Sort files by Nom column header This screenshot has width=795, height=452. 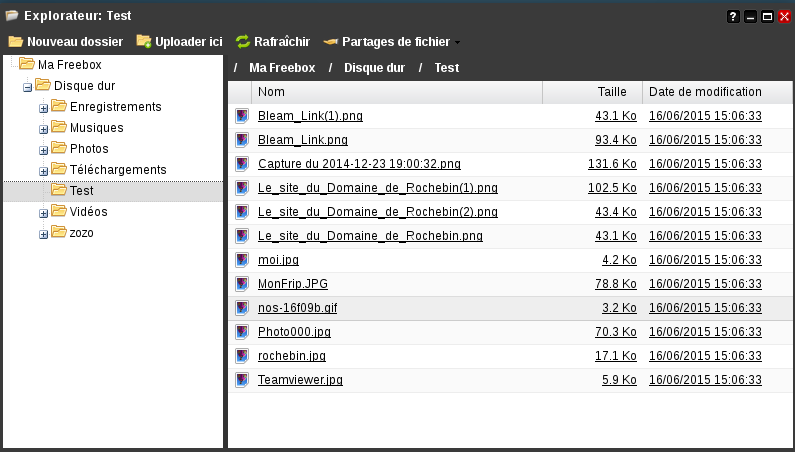coord(271,92)
